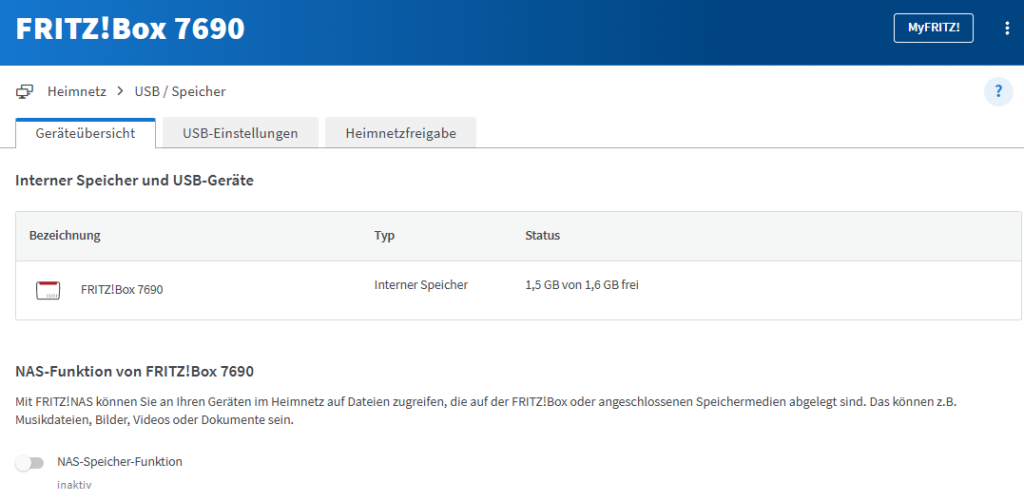The width and height of the screenshot is (1024, 502).
Task: Click the NAS-Speicher-Funktion toggle label
Action: tap(120, 462)
